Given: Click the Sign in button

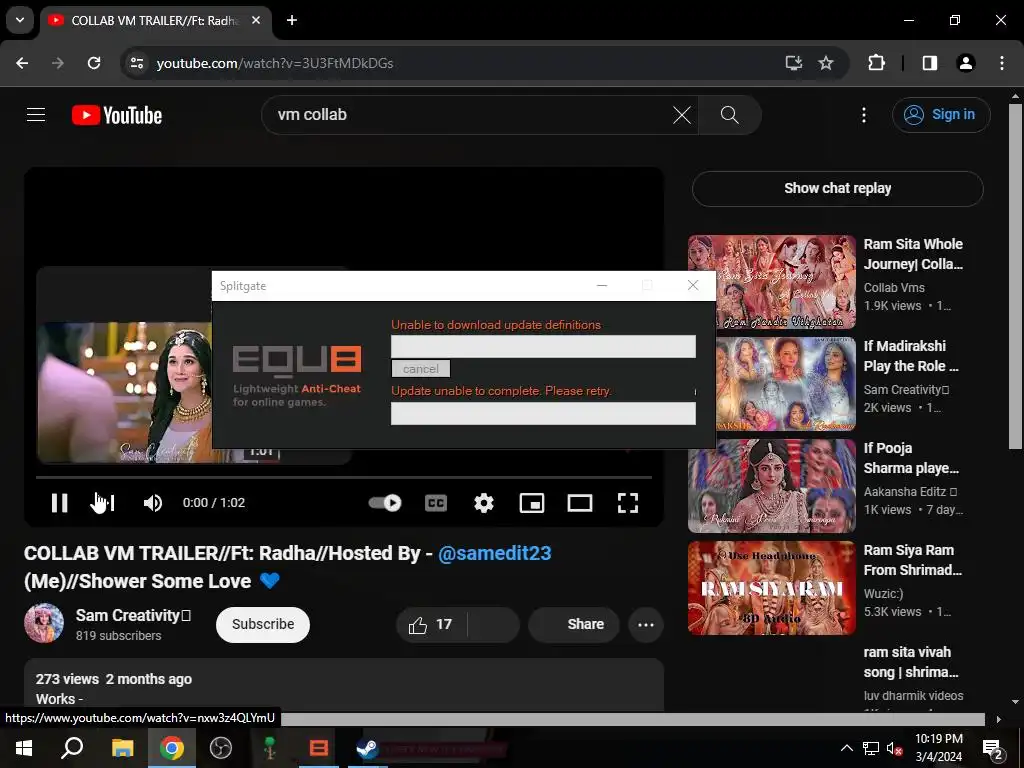Looking at the screenshot, I should [941, 115].
